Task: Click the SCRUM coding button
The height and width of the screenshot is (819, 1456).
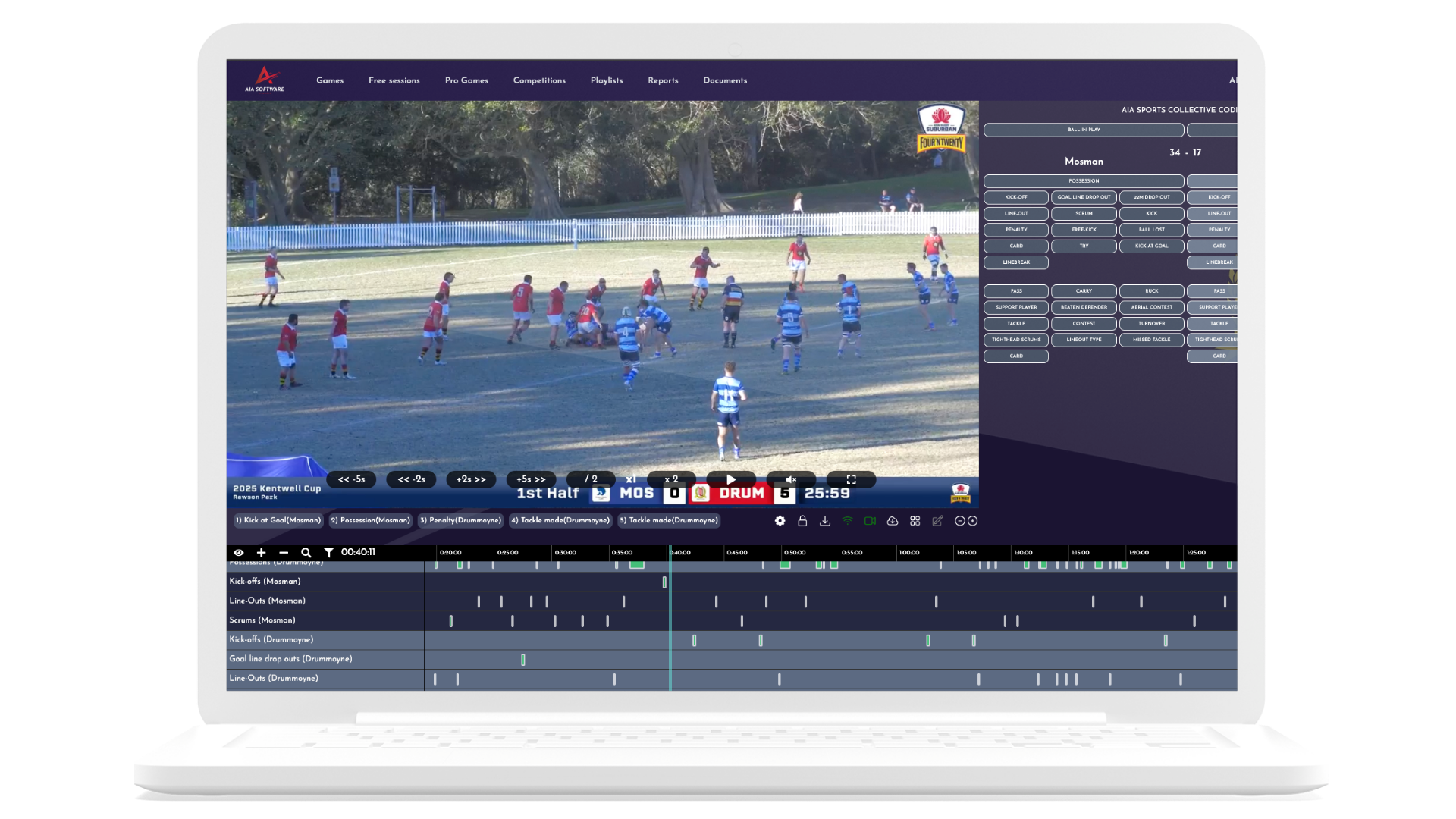Action: [x=1084, y=214]
